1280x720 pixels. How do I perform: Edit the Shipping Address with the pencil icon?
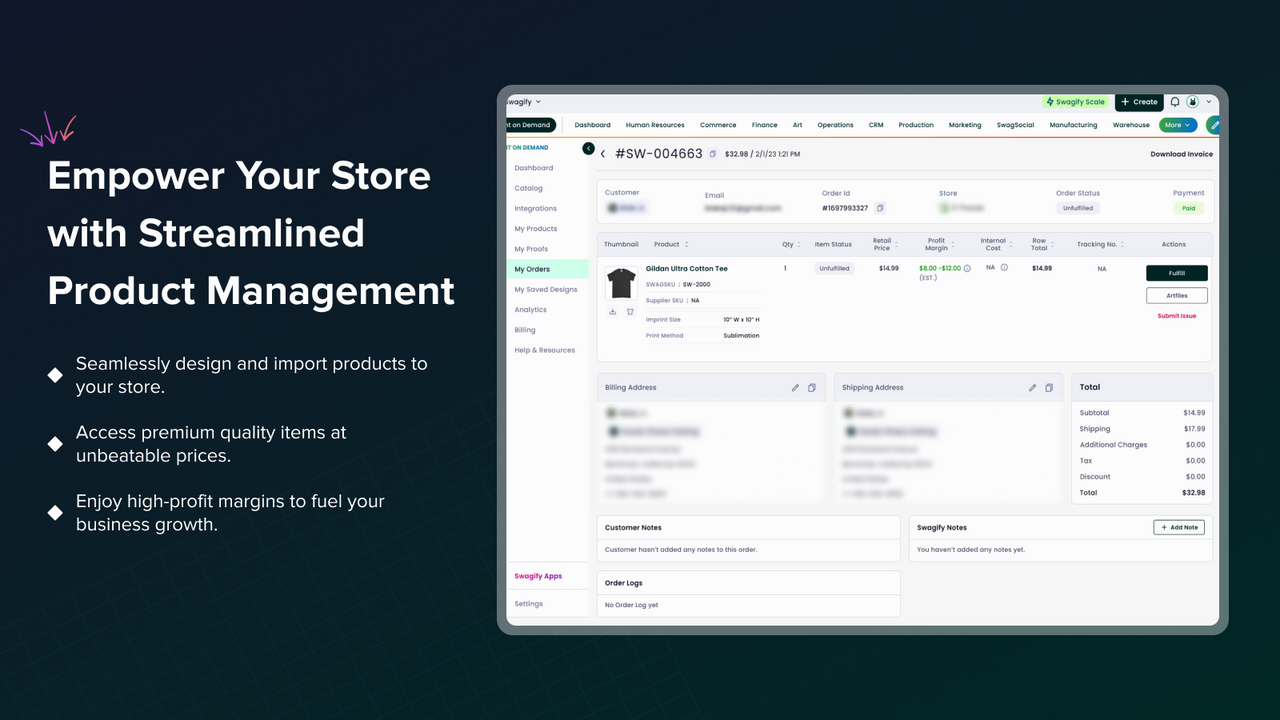tap(1033, 388)
